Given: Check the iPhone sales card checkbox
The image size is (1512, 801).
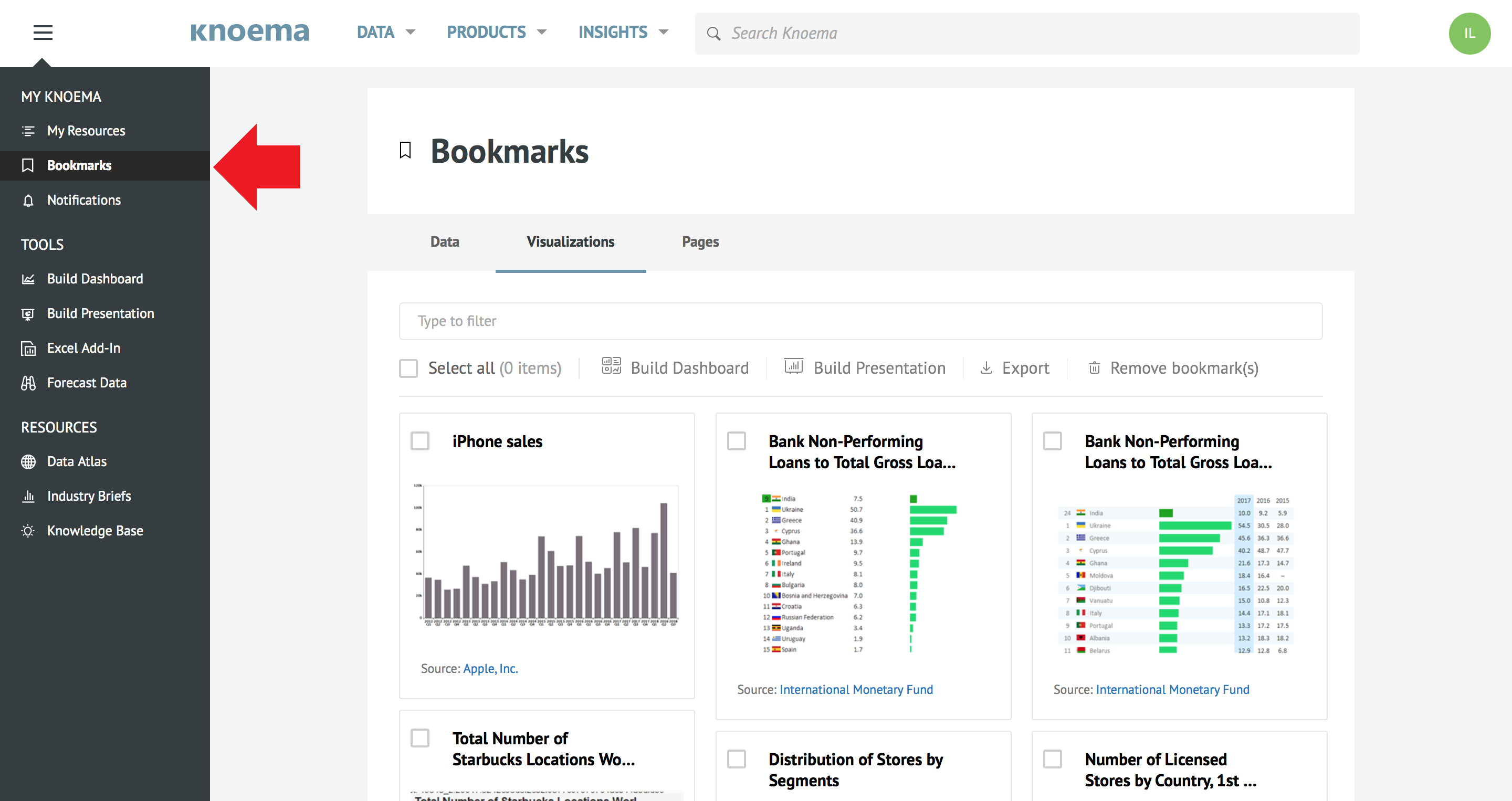Looking at the screenshot, I should (419, 441).
